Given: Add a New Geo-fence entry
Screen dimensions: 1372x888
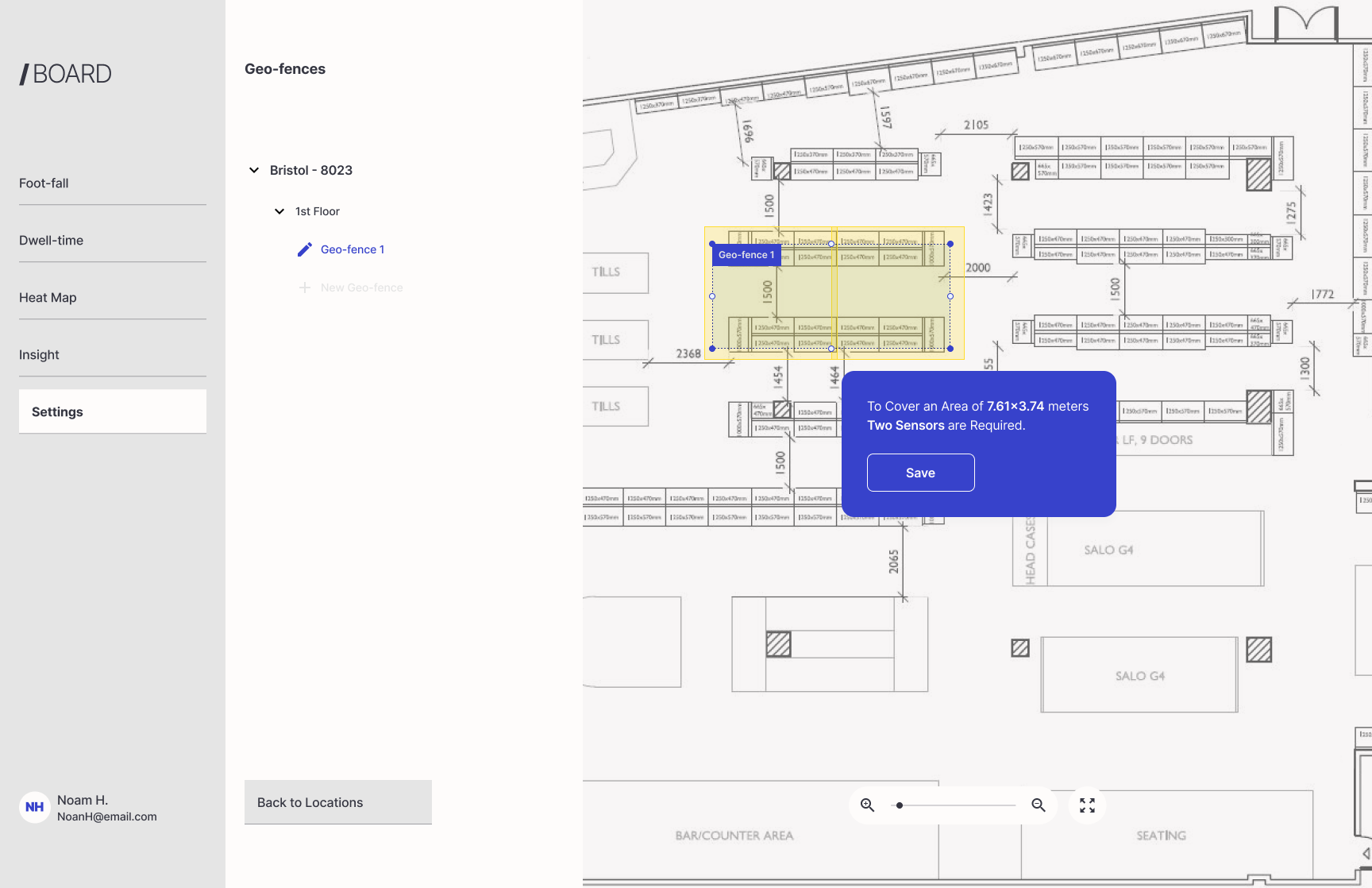Looking at the screenshot, I should click(361, 288).
